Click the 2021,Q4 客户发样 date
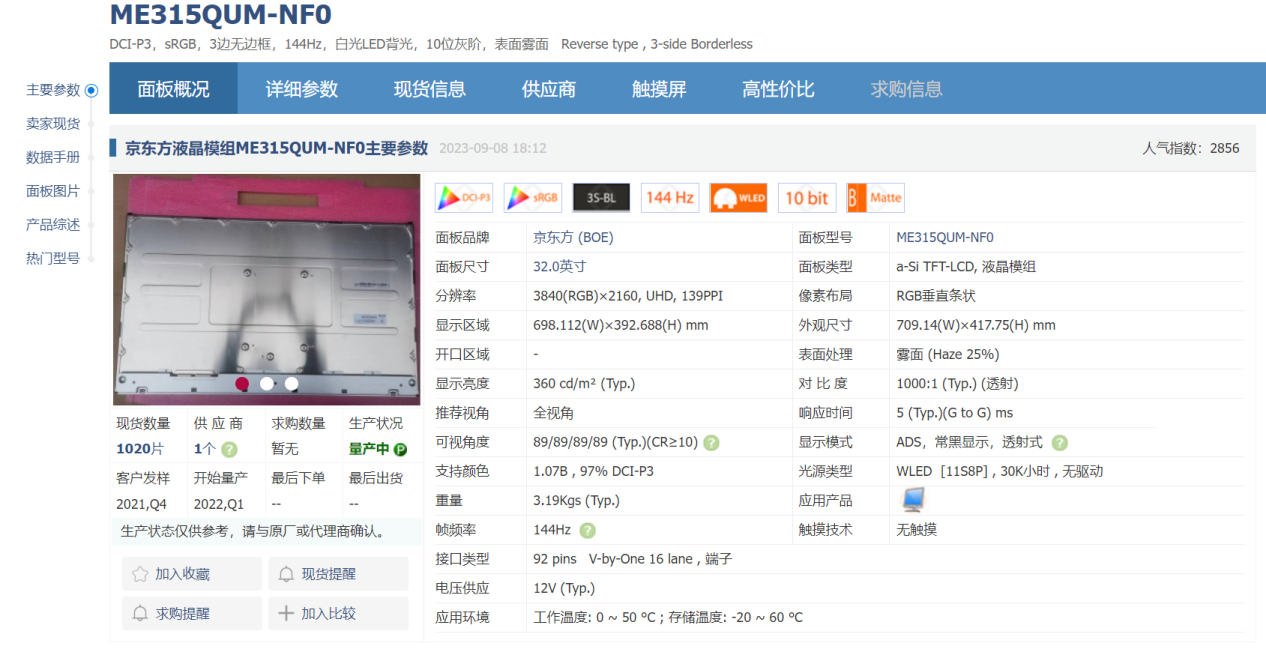Image resolution: width=1266 pixels, height=652 pixels. tap(143, 503)
